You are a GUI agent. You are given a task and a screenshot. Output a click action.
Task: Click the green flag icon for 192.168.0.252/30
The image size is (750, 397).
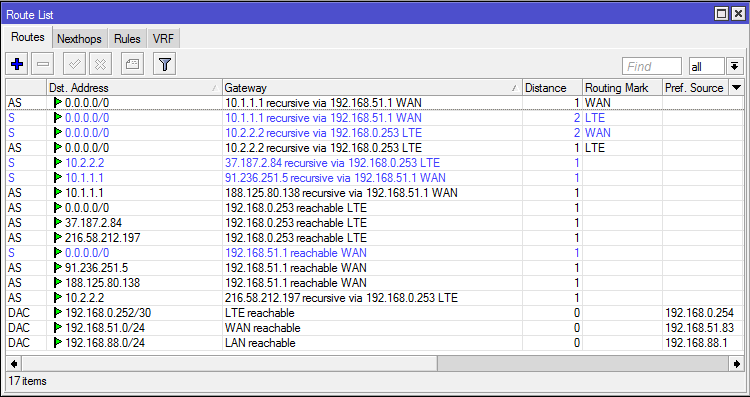(x=58, y=312)
